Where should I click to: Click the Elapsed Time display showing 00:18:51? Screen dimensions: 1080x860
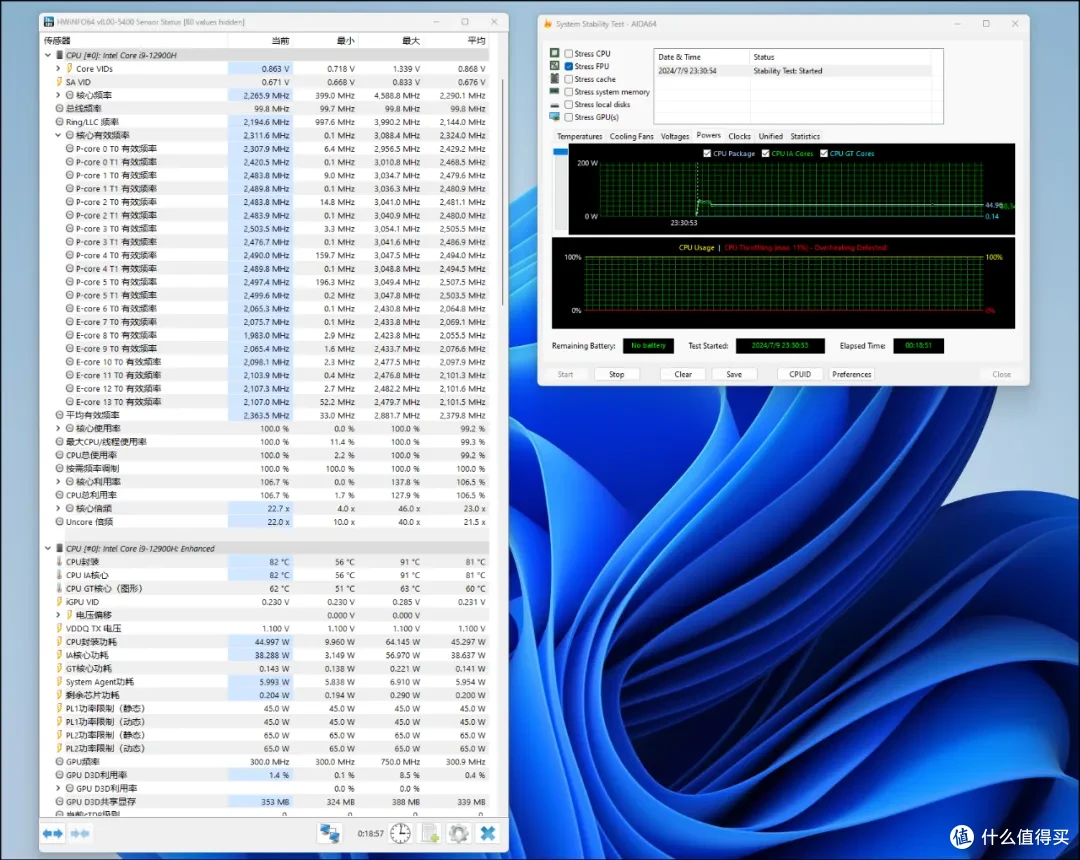click(x=918, y=345)
